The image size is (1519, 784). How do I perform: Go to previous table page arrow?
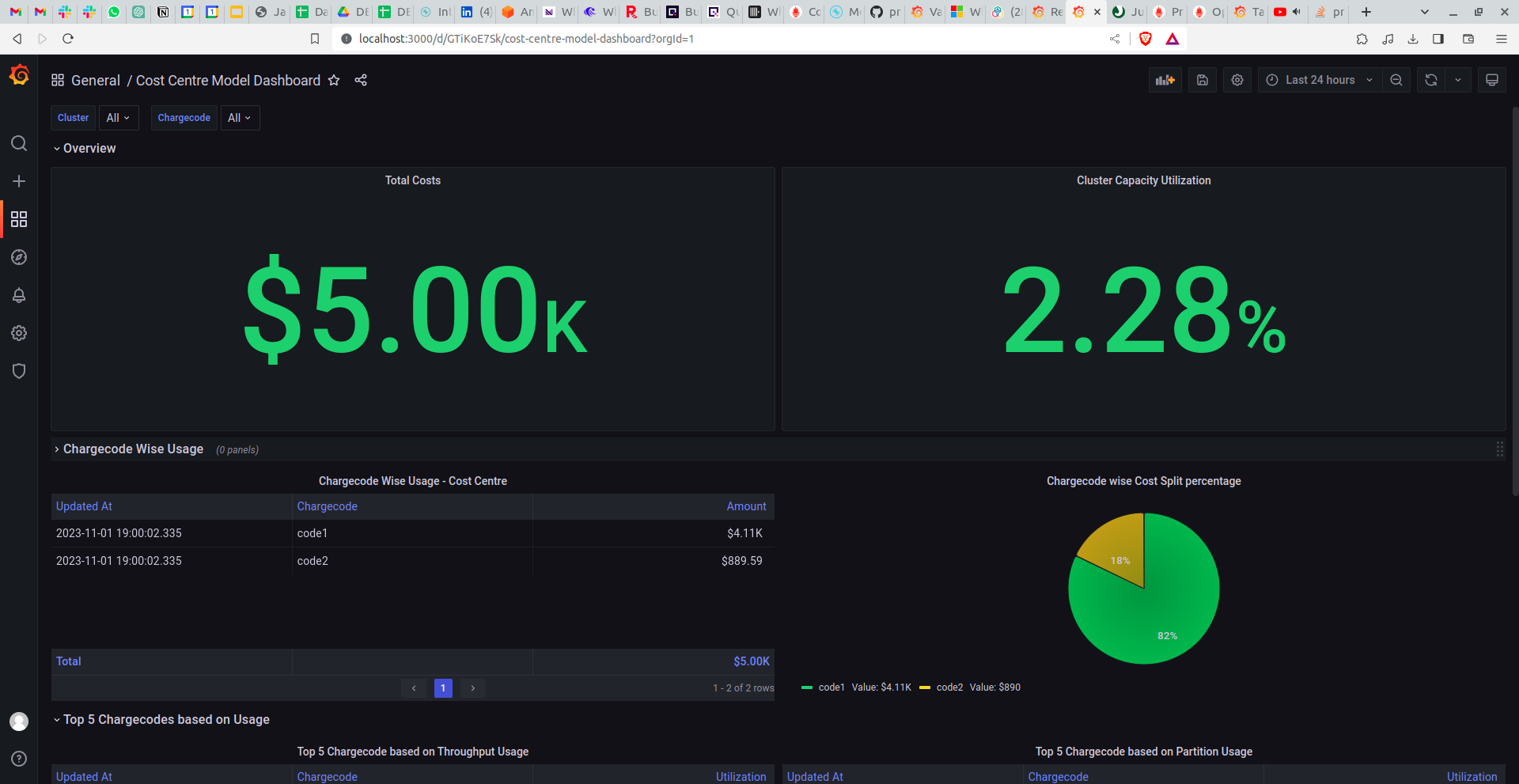point(414,688)
